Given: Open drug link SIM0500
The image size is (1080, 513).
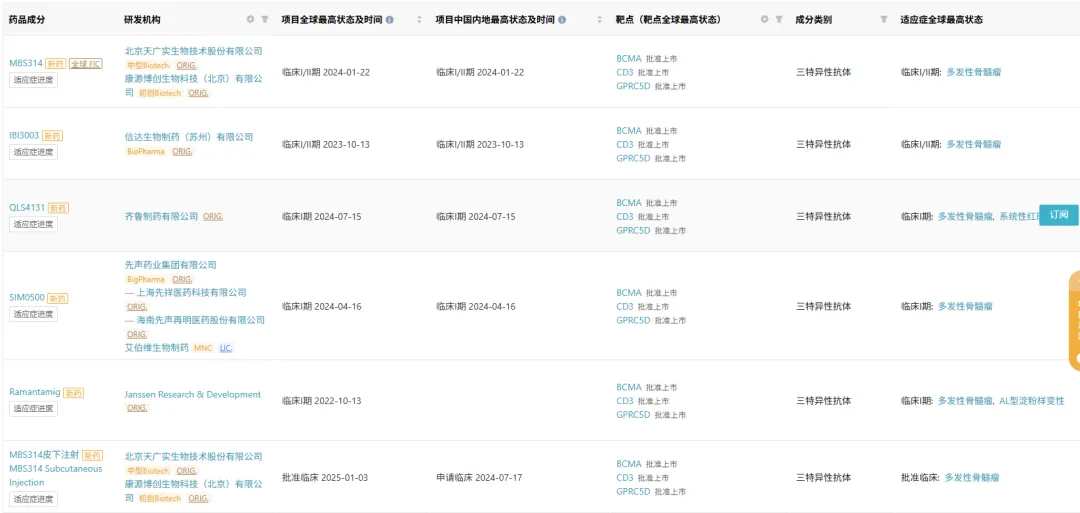Looking at the screenshot, I should (26, 298).
